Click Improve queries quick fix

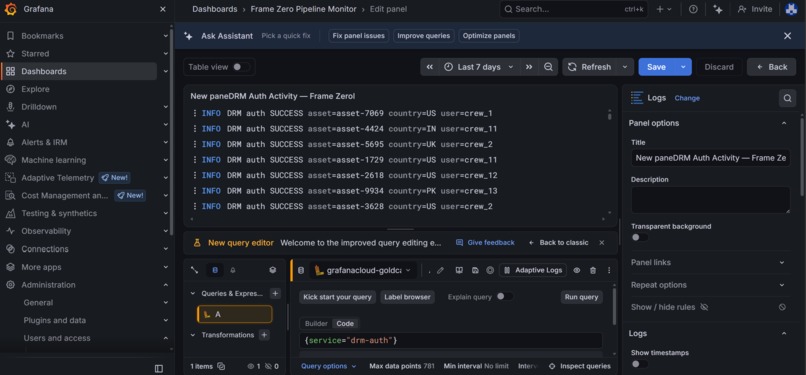424,36
